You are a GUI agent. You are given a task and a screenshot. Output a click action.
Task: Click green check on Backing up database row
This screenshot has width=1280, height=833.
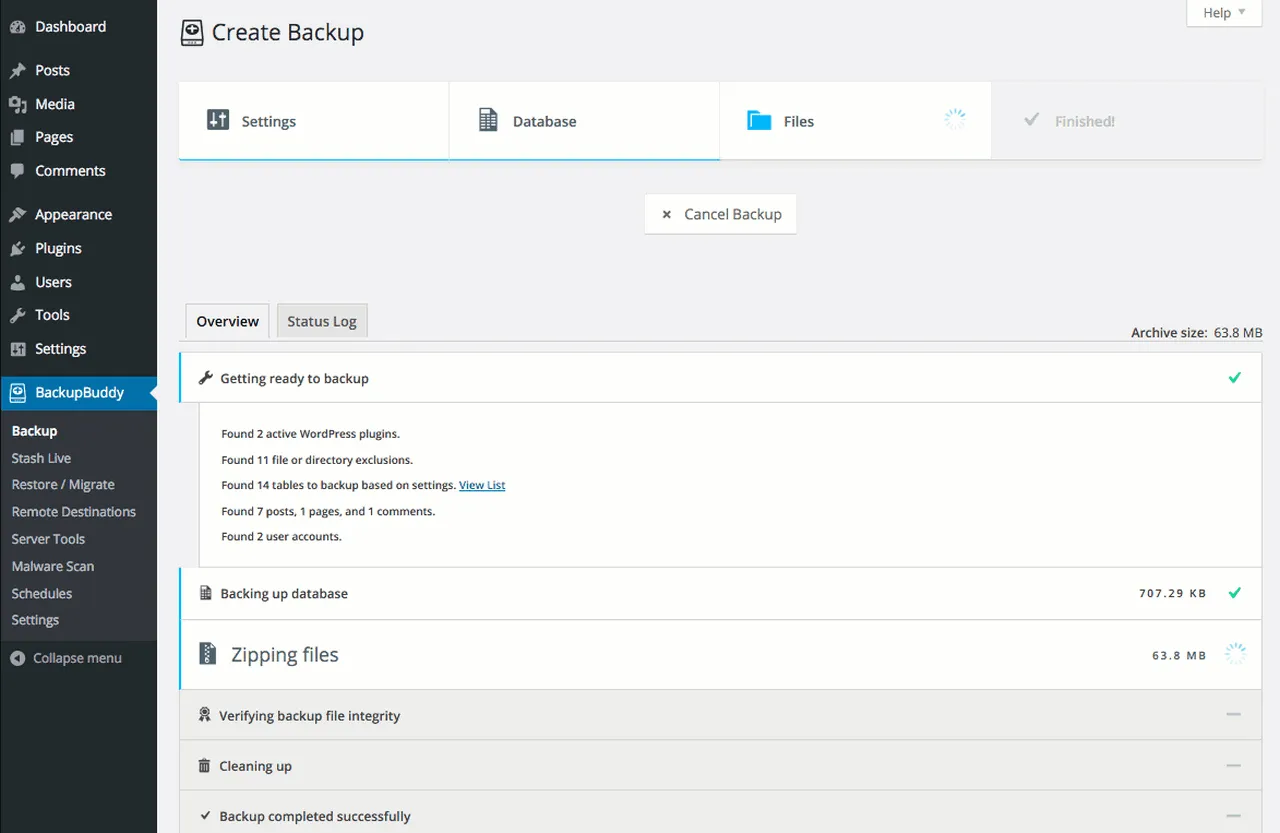coord(1234,593)
